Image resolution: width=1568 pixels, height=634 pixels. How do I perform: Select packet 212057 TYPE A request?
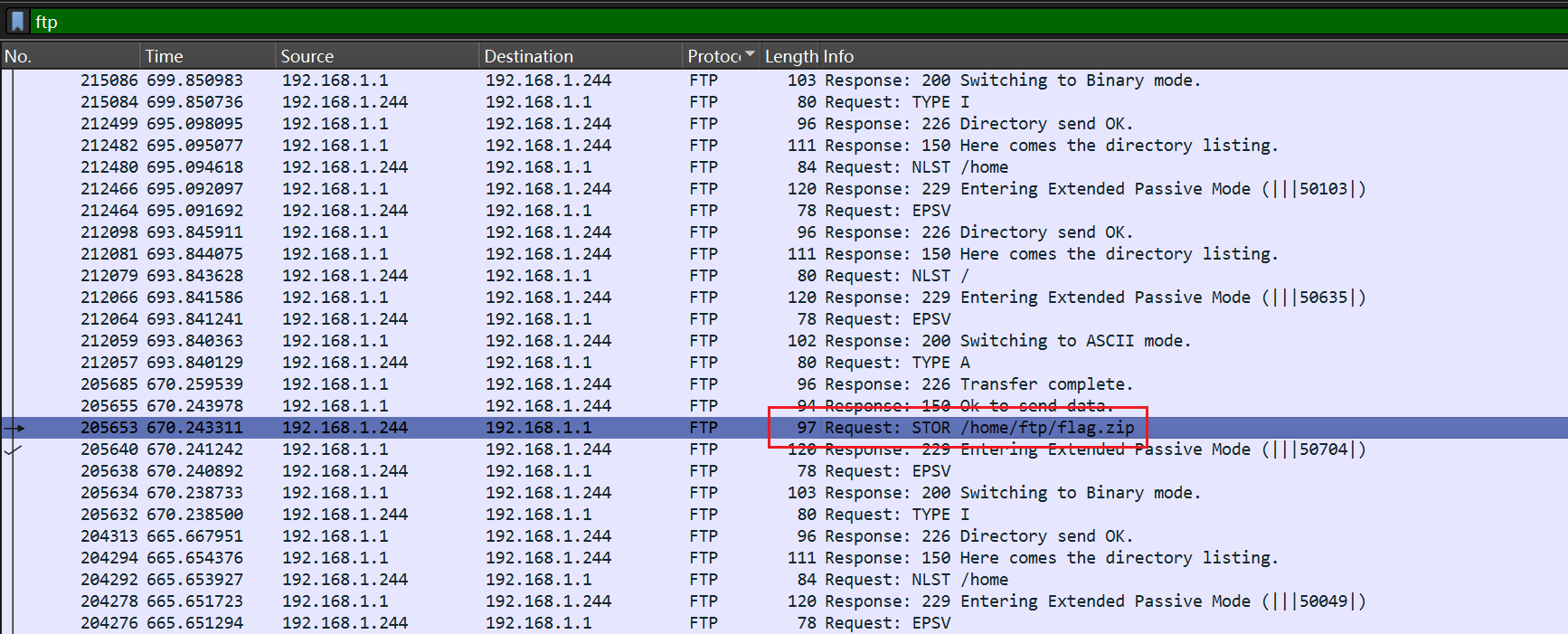pyautogui.click(x=897, y=363)
